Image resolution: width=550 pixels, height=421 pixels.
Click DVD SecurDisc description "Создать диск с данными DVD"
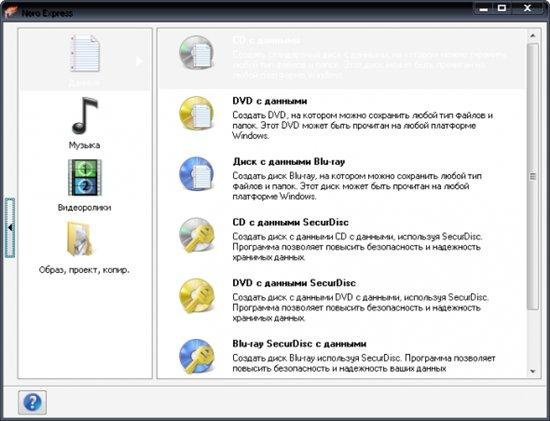[292, 298]
